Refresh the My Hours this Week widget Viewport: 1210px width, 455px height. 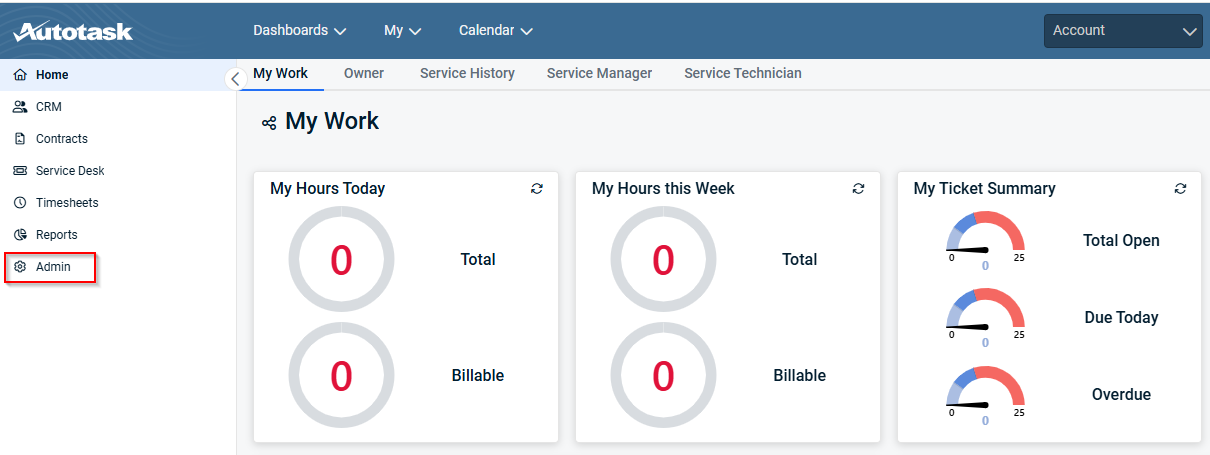click(x=858, y=188)
